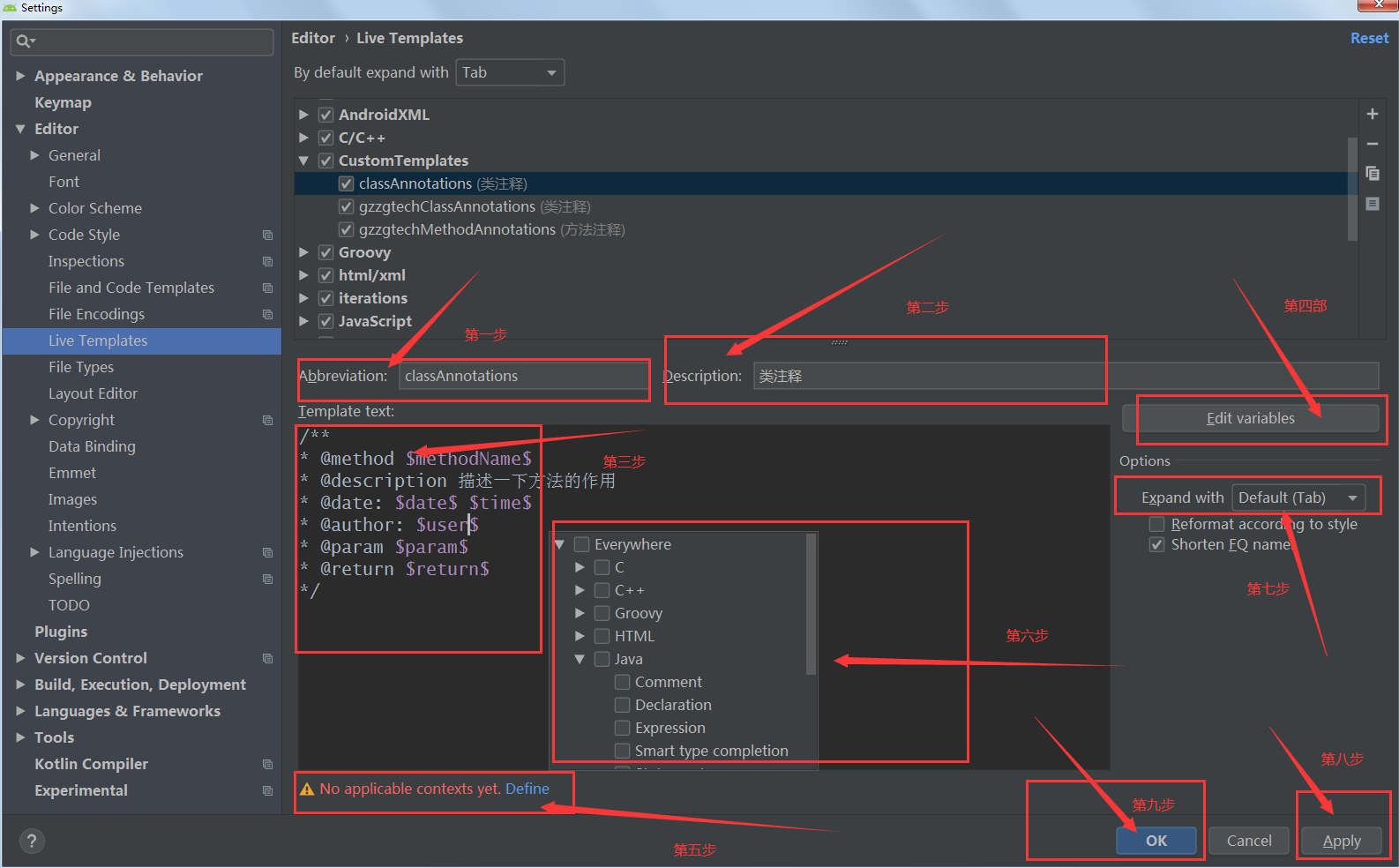The image size is (1399, 868).
Task: Toggle the AndroidXML group checkbox
Action: [x=325, y=115]
